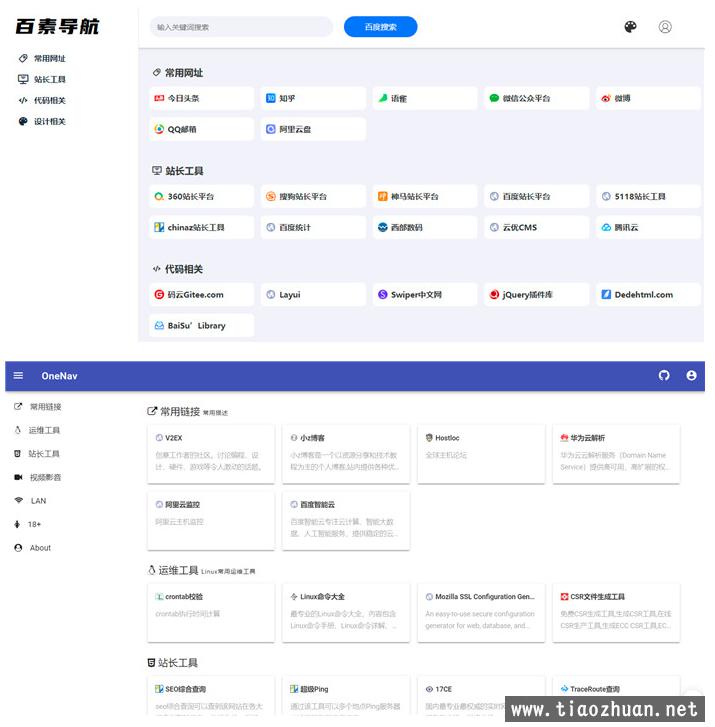This screenshot has height=727, width=715.
Task: Open the Dedehtml.com card
Action: click(649, 295)
